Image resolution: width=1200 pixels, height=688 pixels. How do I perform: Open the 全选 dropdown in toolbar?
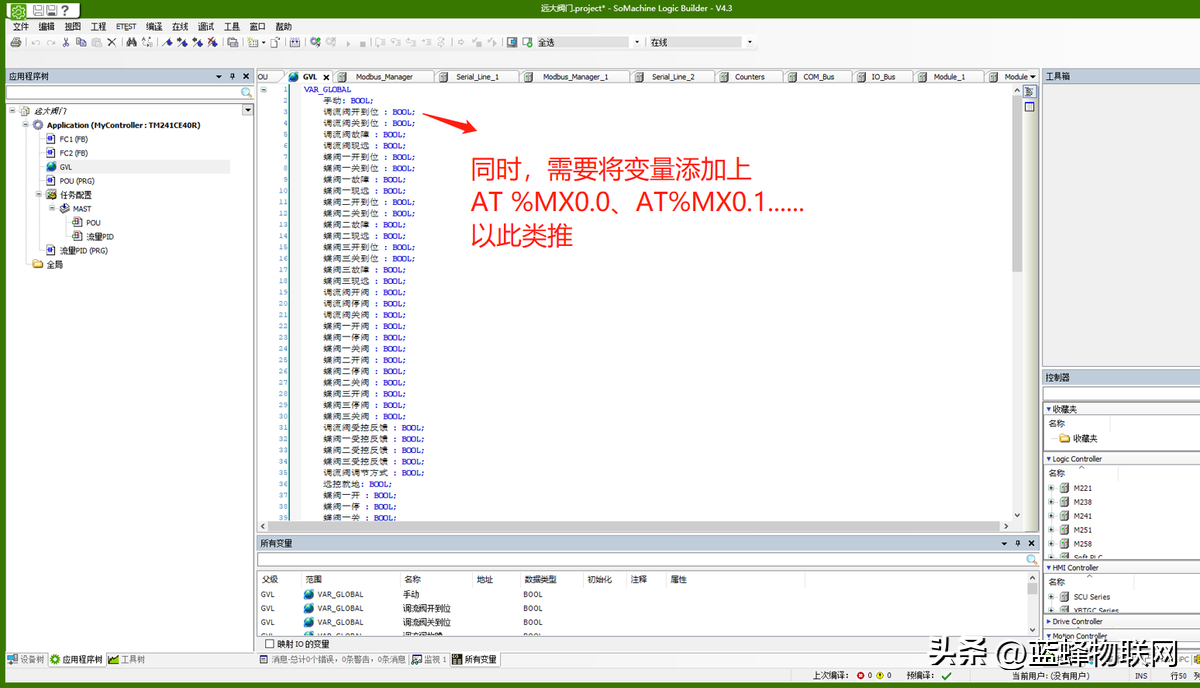click(x=637, y=43)
